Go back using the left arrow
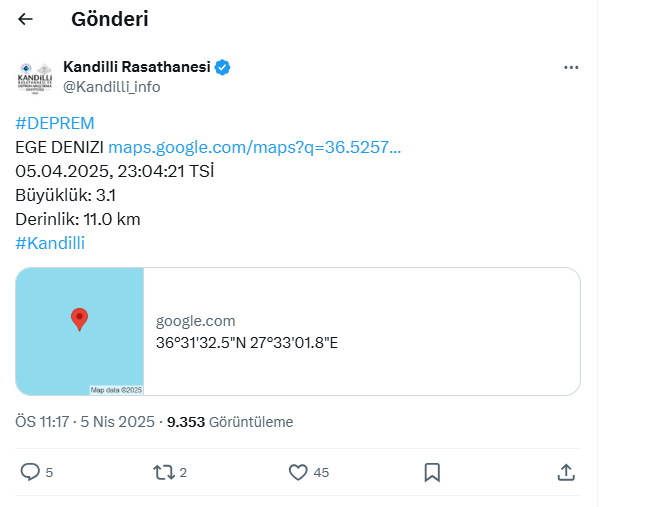The width and height of the screenshot is (650, 507). tap(25, 19)
